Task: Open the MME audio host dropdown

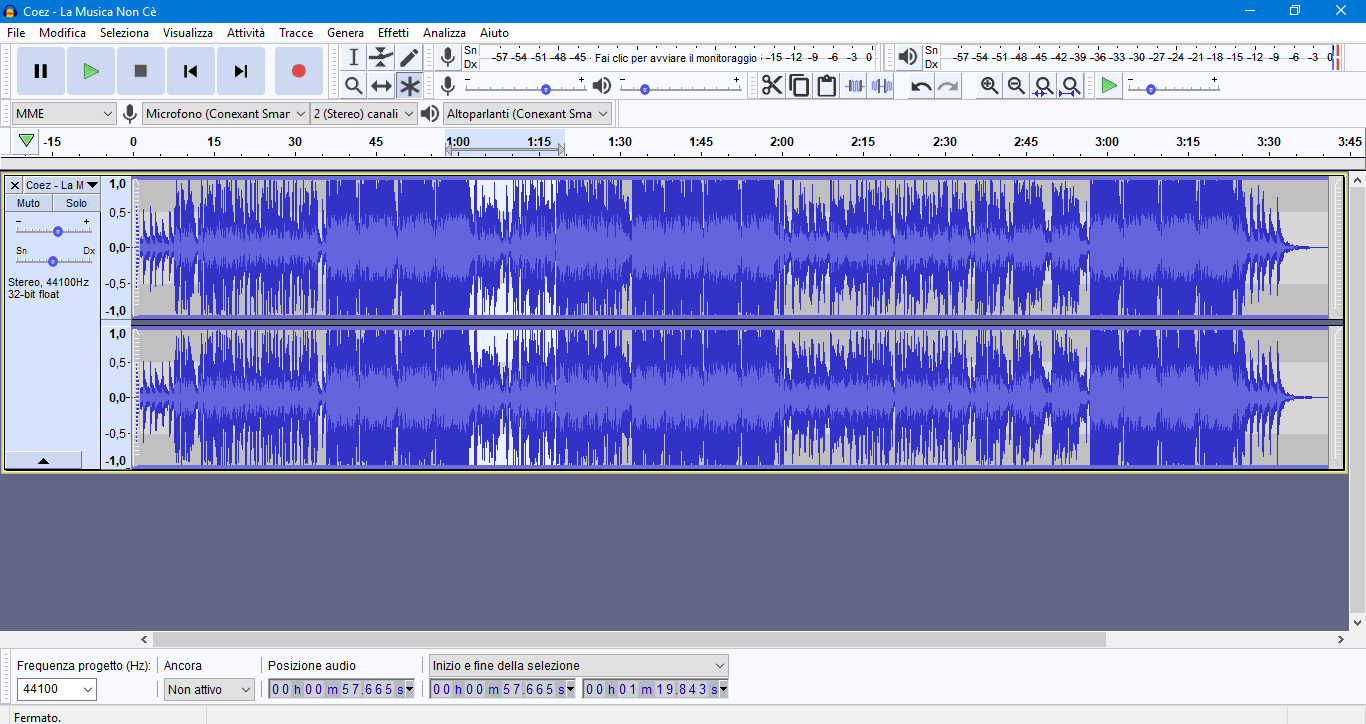Action: coord(63,113)
